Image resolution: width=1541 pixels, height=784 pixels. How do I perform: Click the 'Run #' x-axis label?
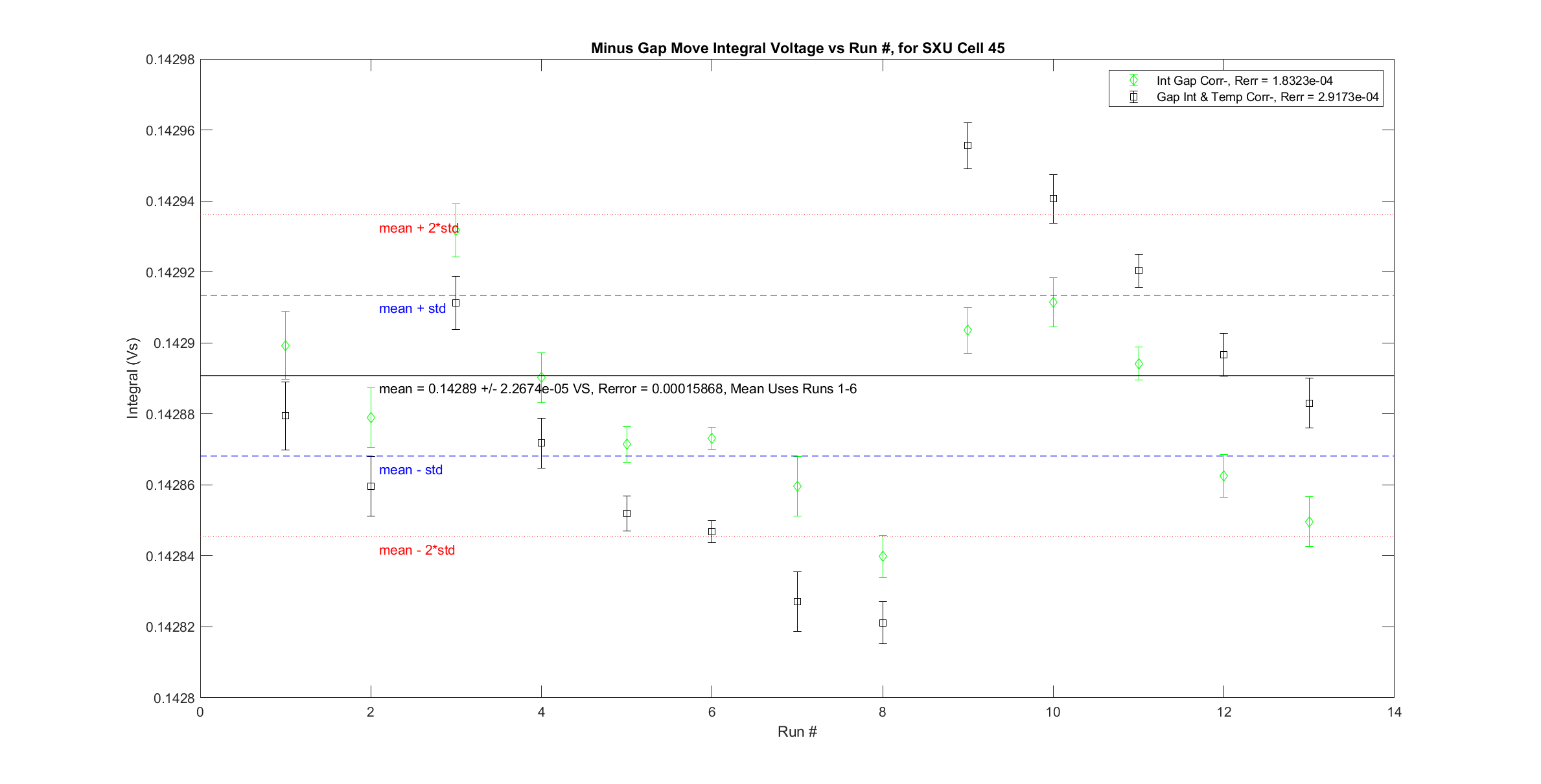pyautogui.click(x=797, y=732)
